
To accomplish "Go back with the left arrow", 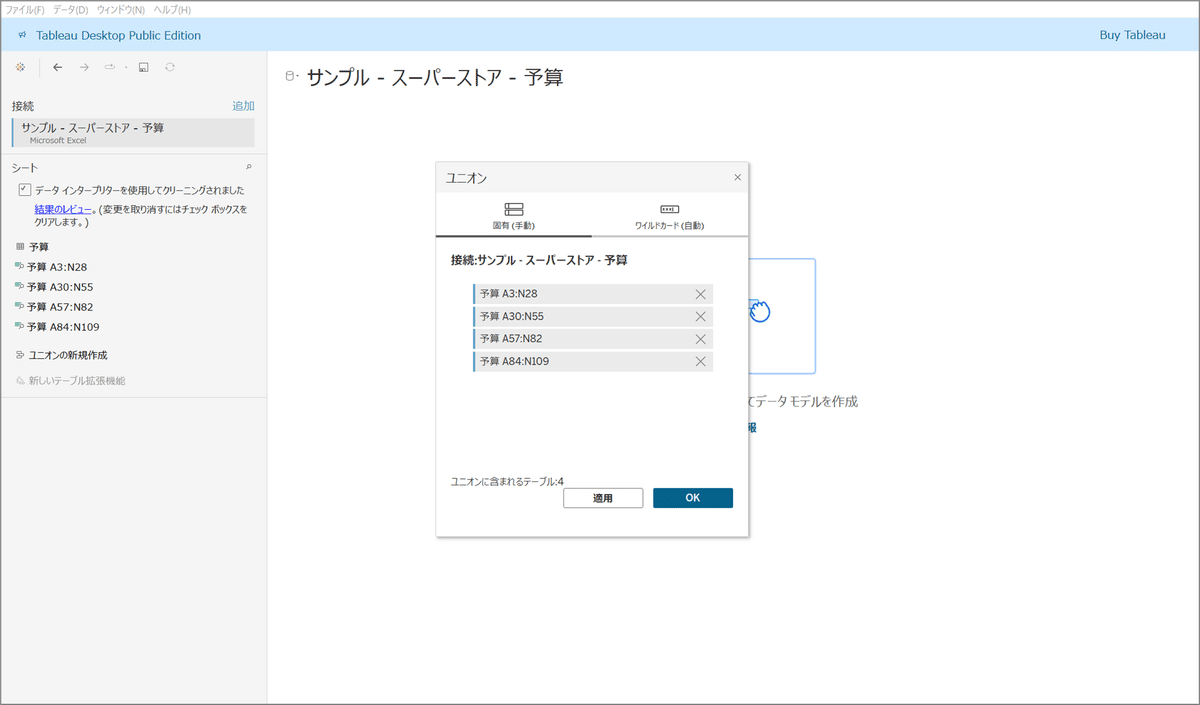I will point(57,67).
